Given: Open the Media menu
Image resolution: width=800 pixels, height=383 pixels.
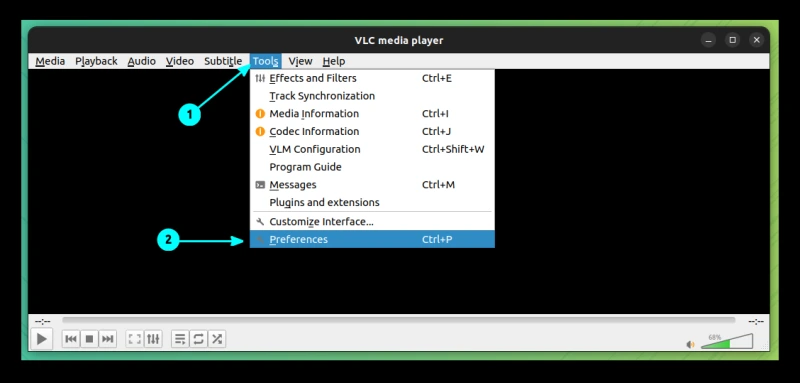Looking at the screenshot, I should point(50,61).
